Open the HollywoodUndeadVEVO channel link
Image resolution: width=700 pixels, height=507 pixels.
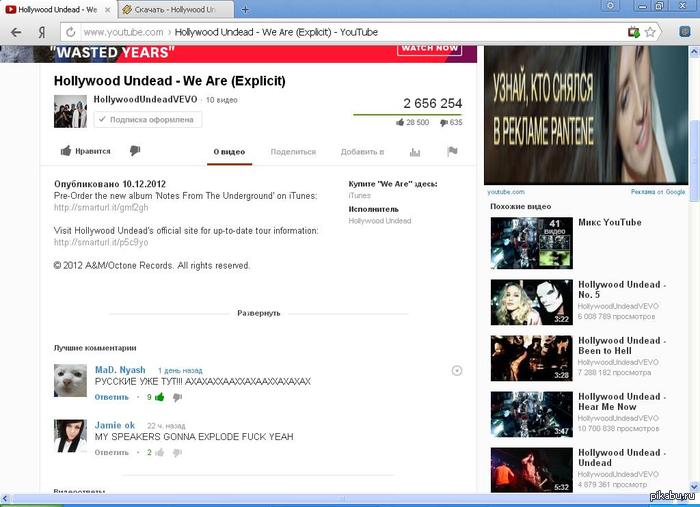pos(146,100)
